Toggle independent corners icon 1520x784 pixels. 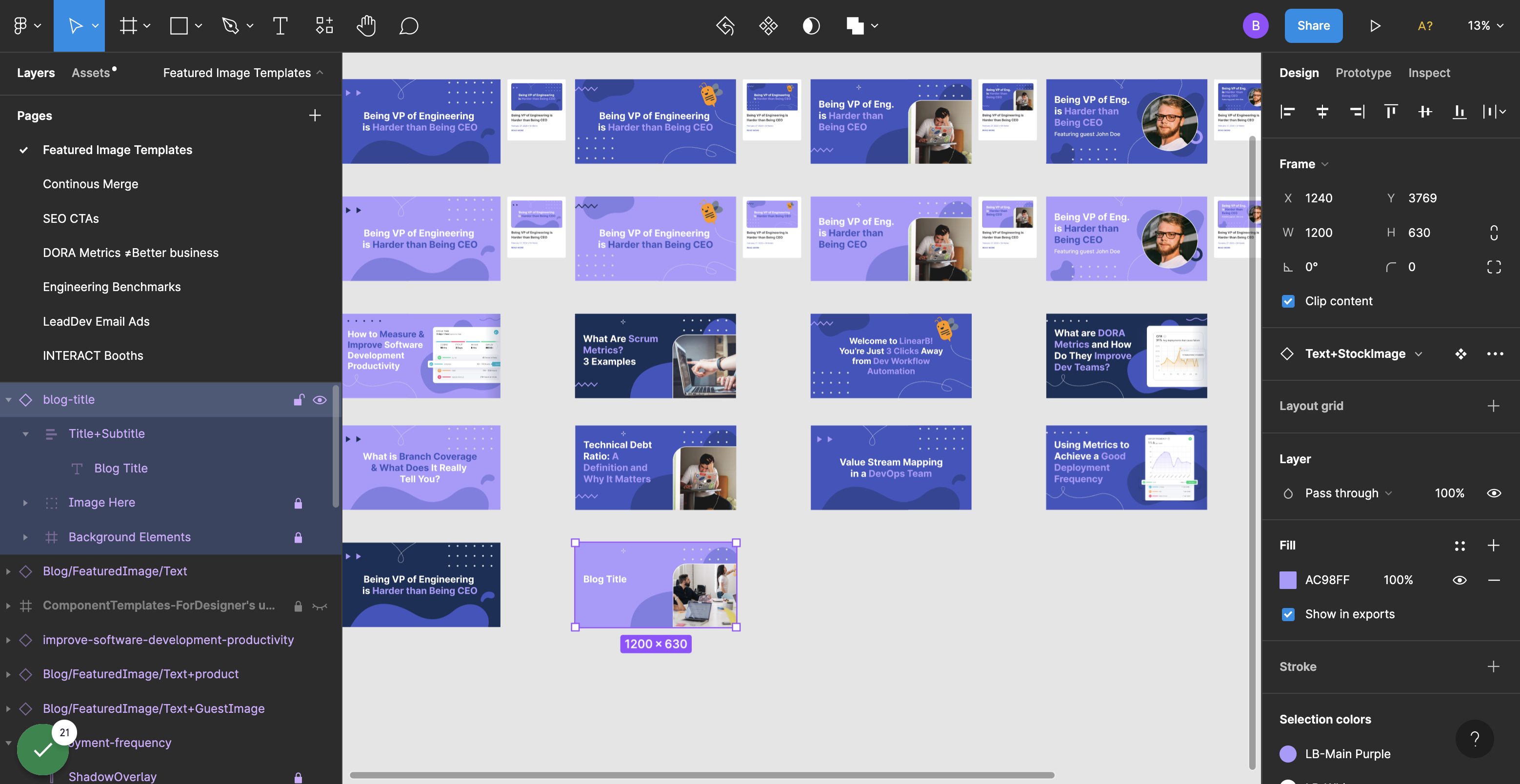click(x=1494, y=267)
